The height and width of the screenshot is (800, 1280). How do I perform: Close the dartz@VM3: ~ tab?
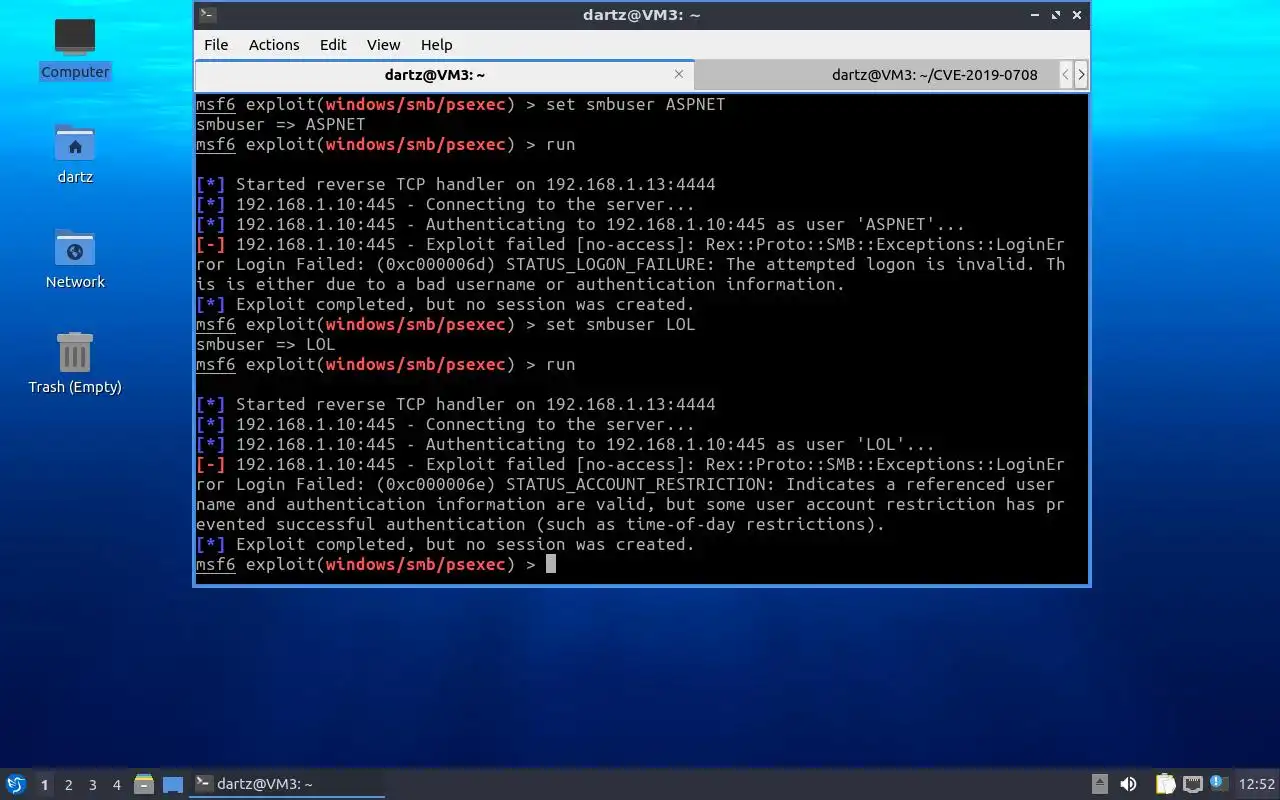click(x=679, y=74)
